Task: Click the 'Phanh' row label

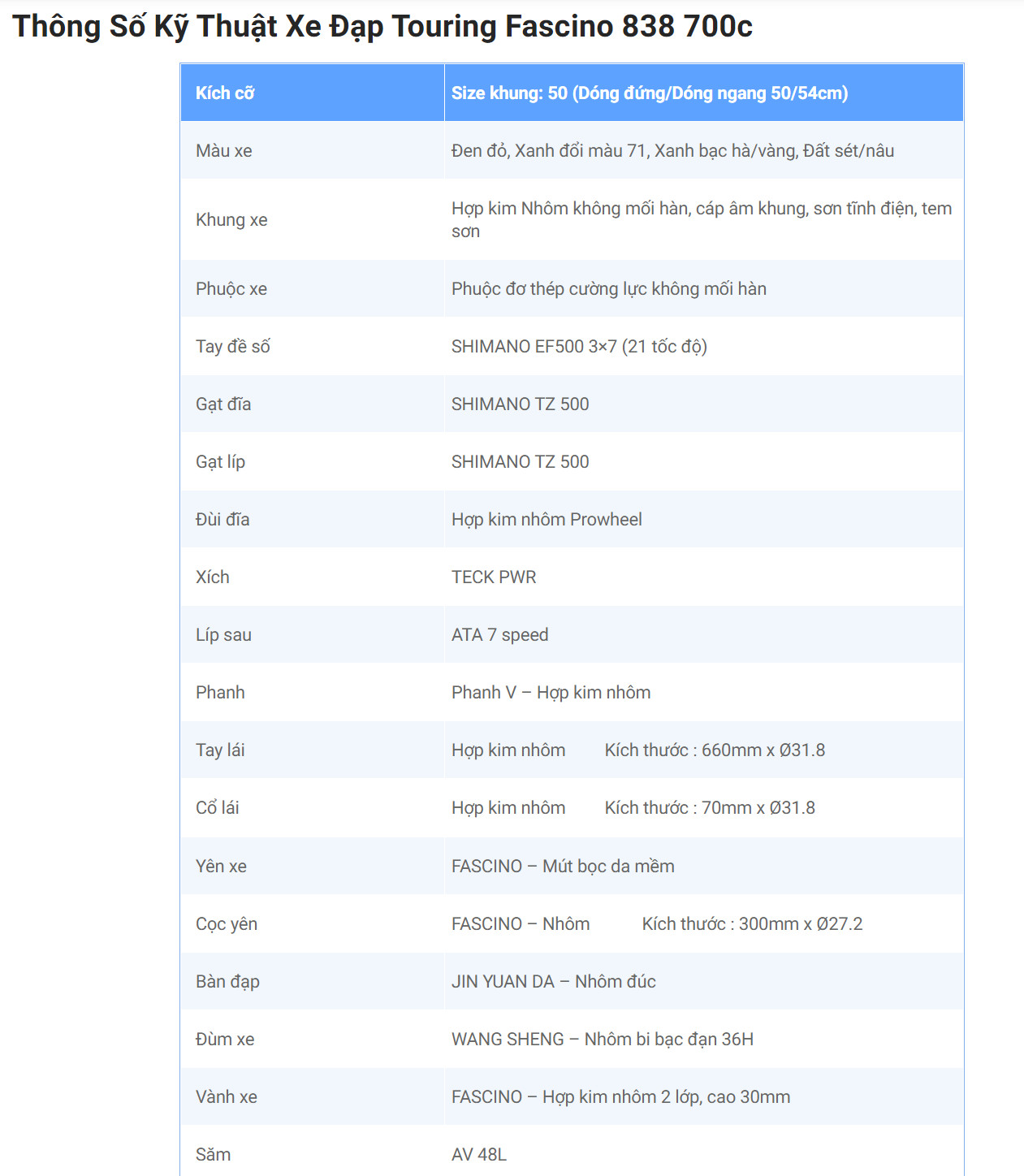Action: tap(220, 692)
